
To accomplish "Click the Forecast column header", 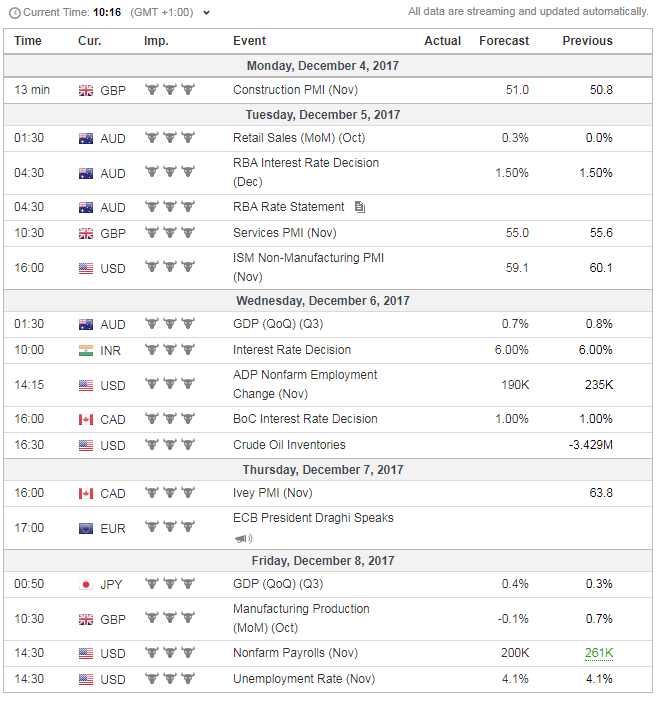I will pyautogui.click(x=503, y=41).
